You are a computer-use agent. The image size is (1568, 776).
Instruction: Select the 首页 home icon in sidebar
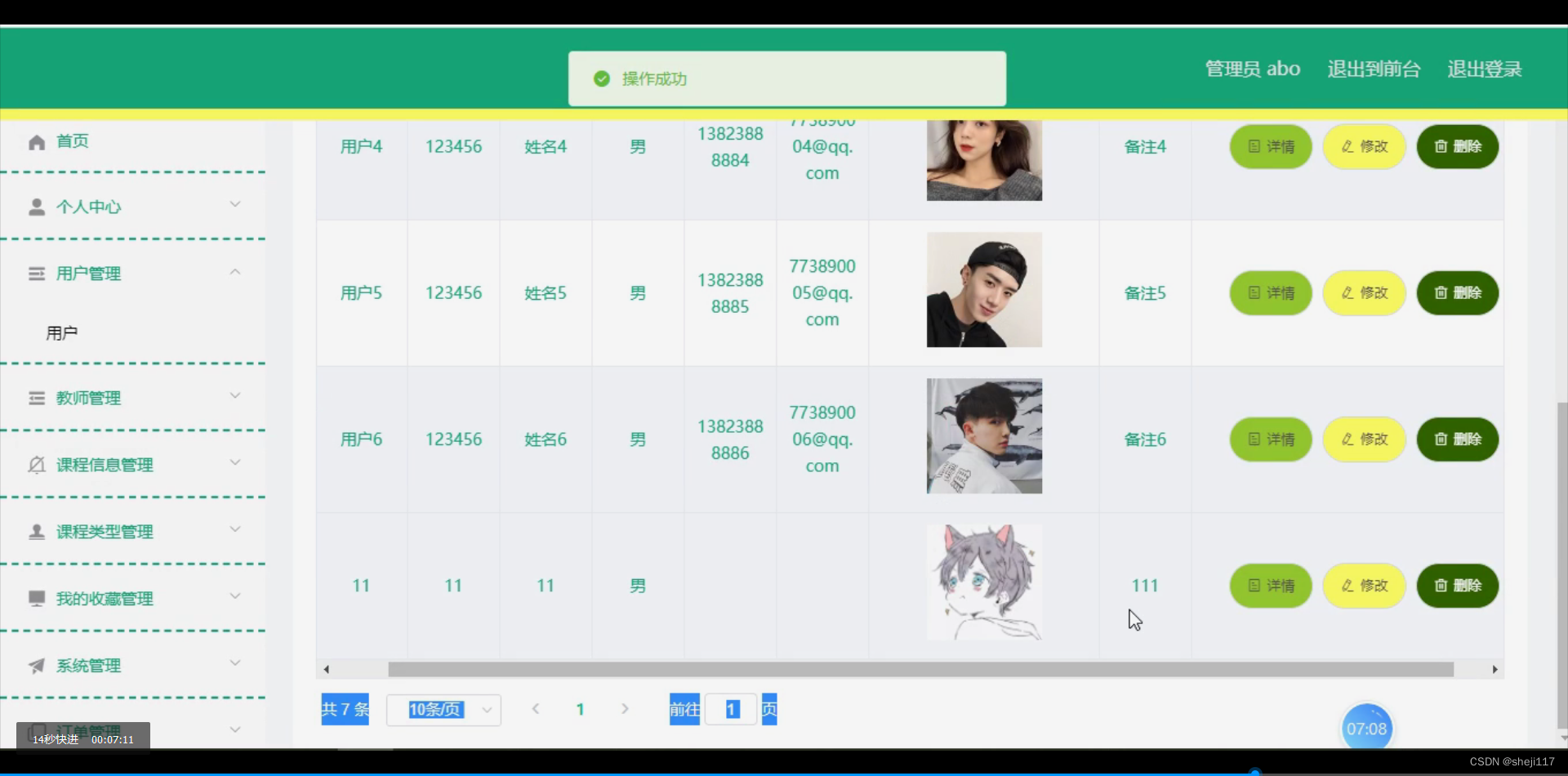[x=37, y=141]
